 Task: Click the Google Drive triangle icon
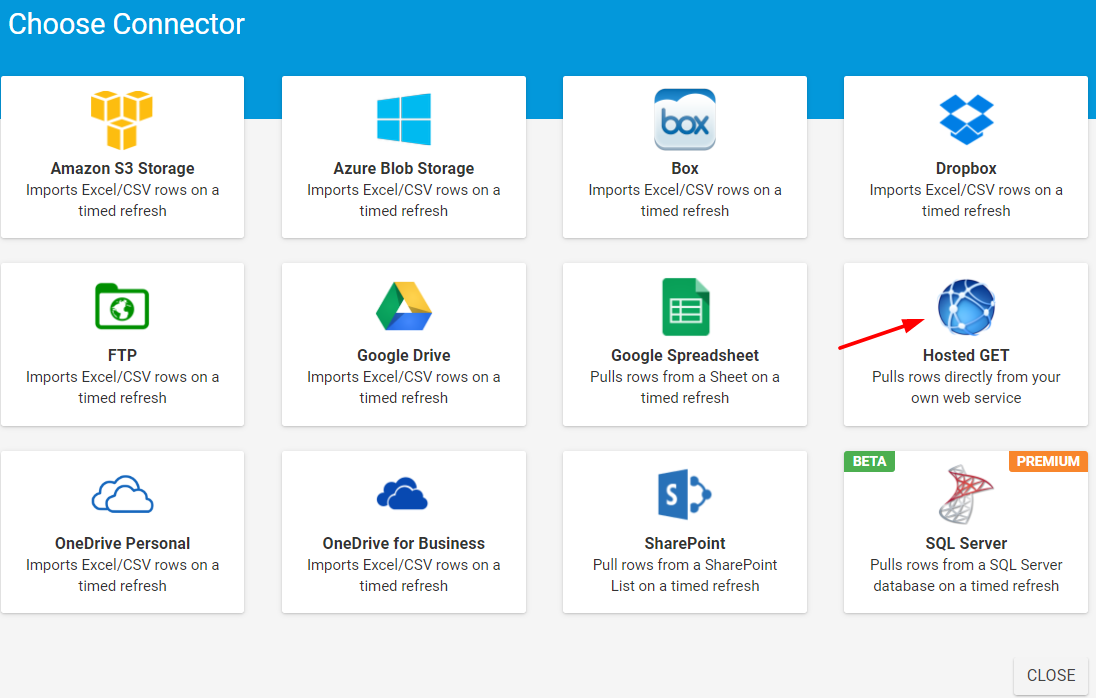pos(404,306)
